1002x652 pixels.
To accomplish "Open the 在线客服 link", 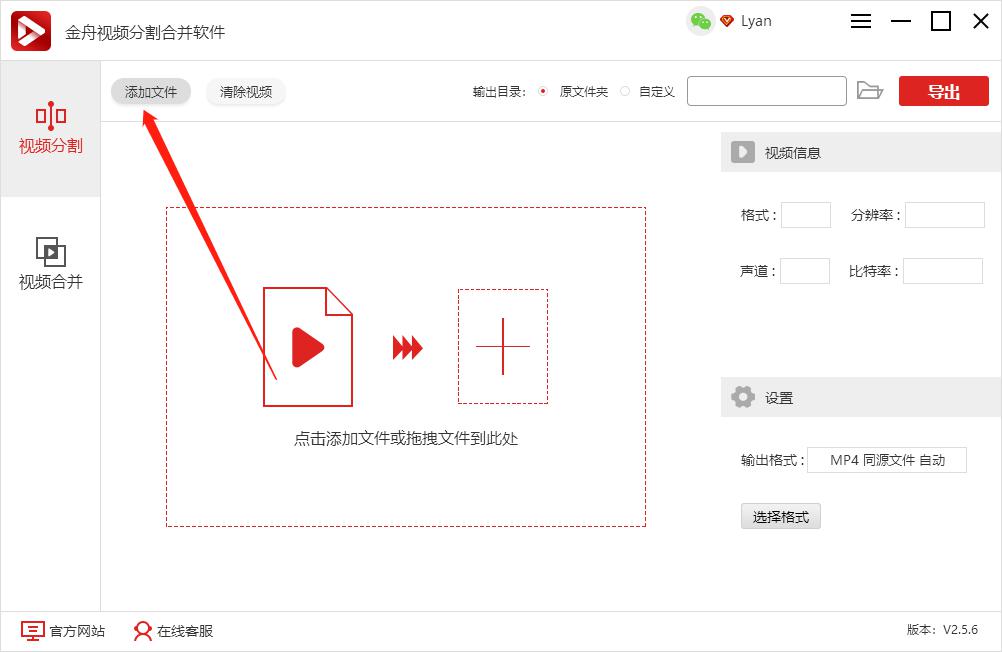I will [x=173, y=632].
